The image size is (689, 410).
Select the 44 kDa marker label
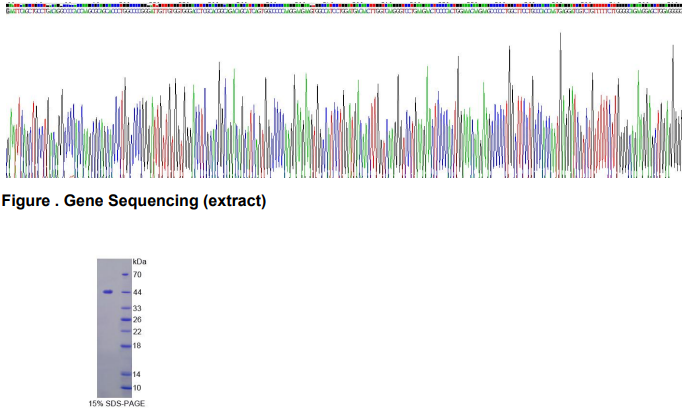pos(137,292)
